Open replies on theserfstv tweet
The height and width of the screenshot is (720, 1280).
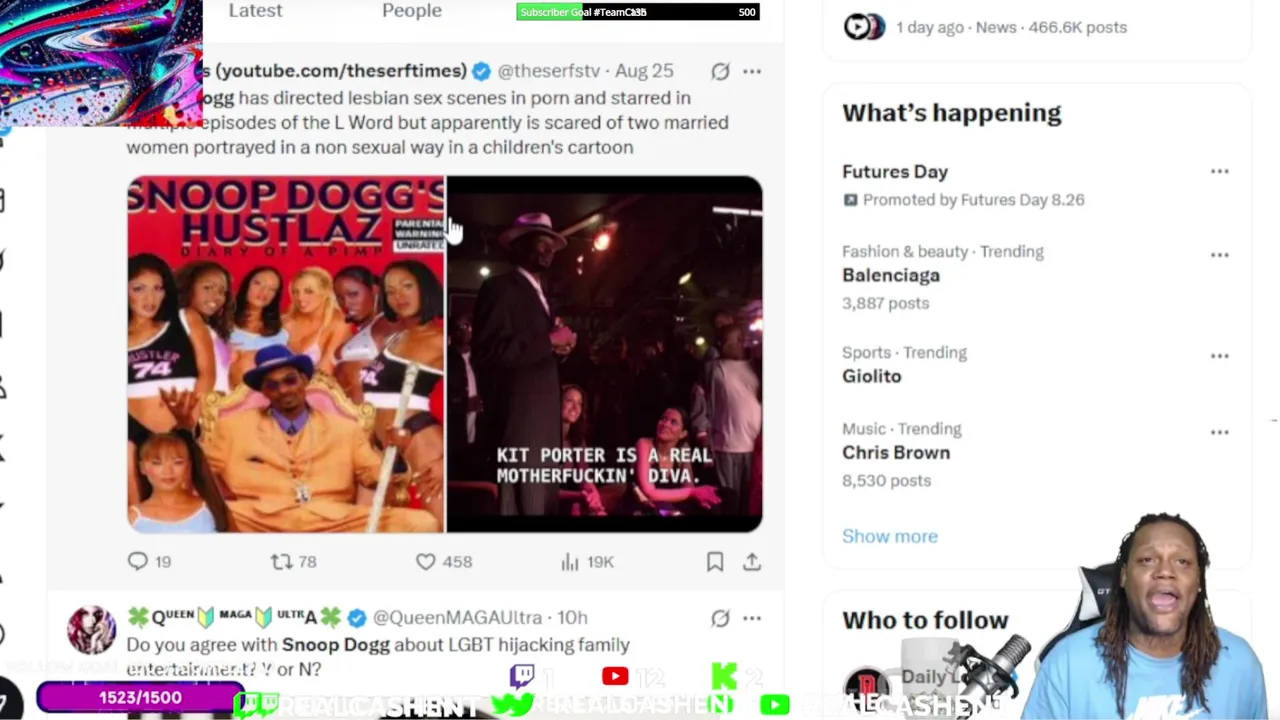point(149,562)
